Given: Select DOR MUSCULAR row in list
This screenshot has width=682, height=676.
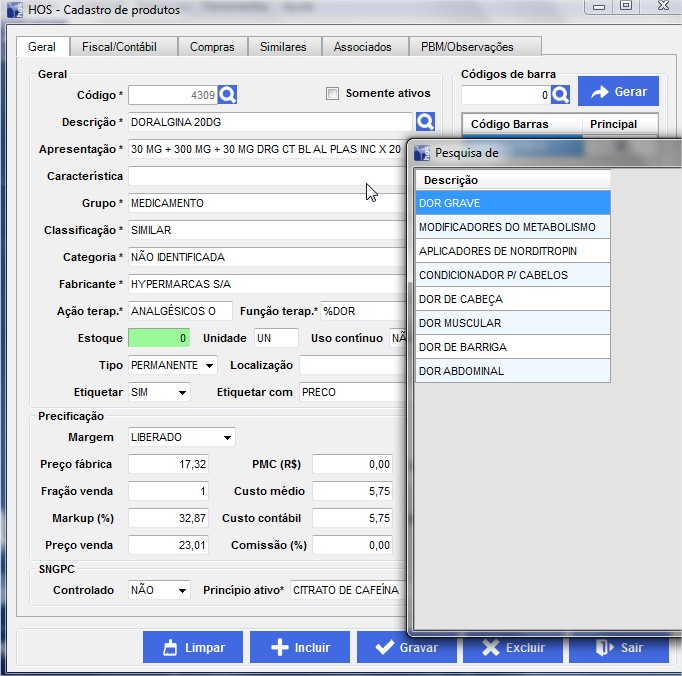Looking at the screenshot, I should point(512,323).
